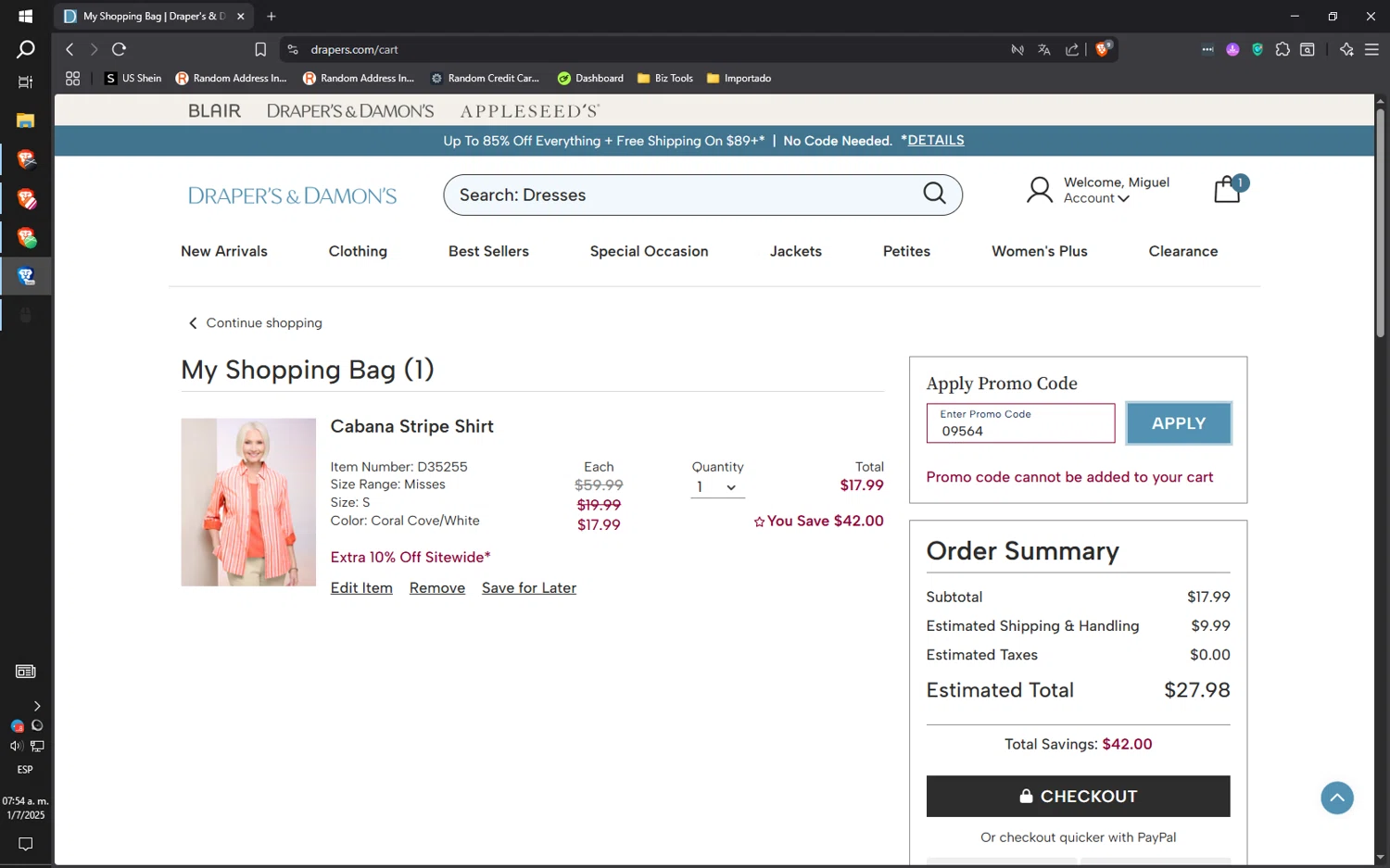
Task: Click the Extra 10% Off Sitewide text
Action: point(411,558)
